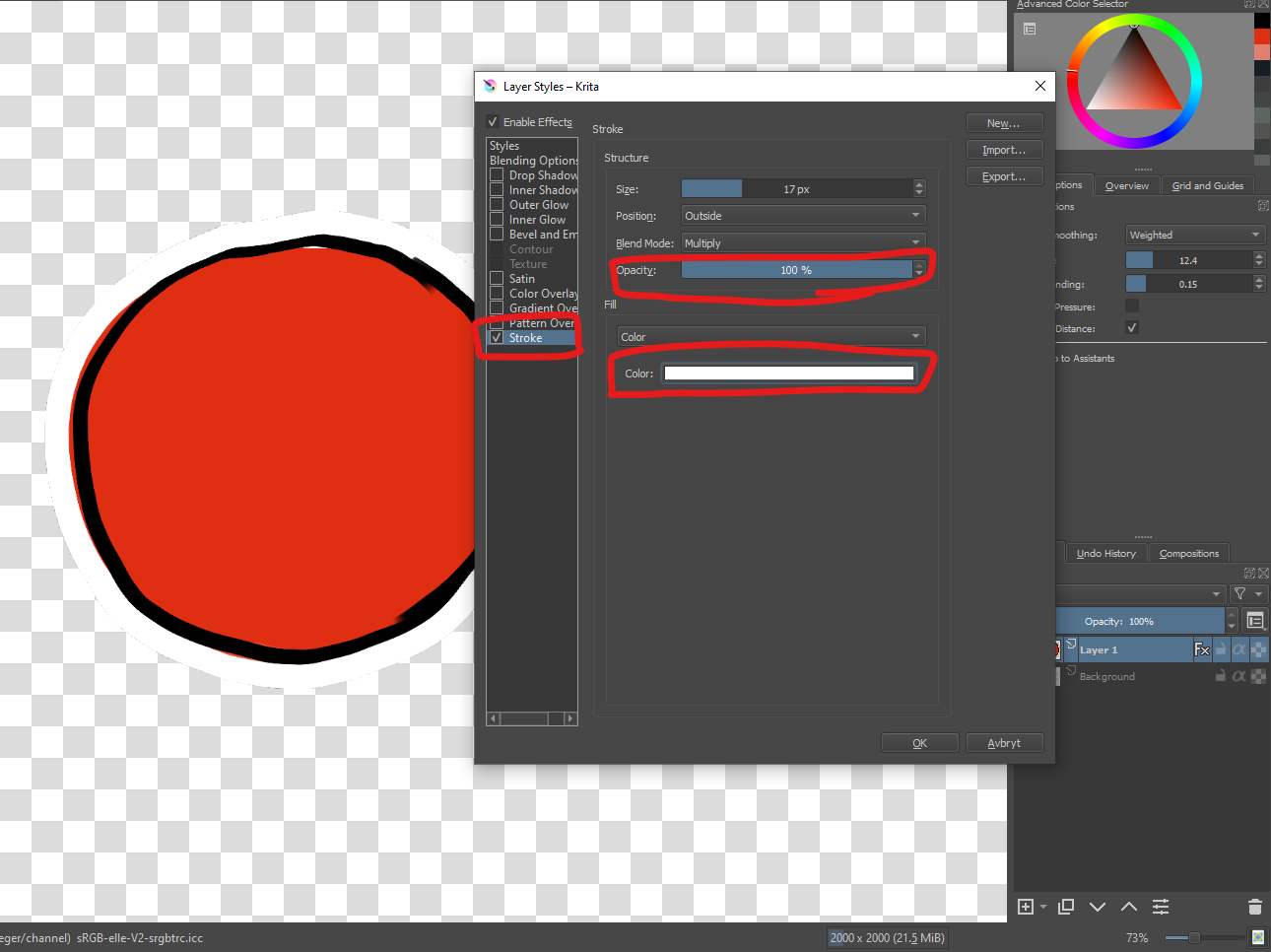1271x952 pixels.
Task: Enable the Drop Shadow style checkbox
Action: (x=497, y=175)
